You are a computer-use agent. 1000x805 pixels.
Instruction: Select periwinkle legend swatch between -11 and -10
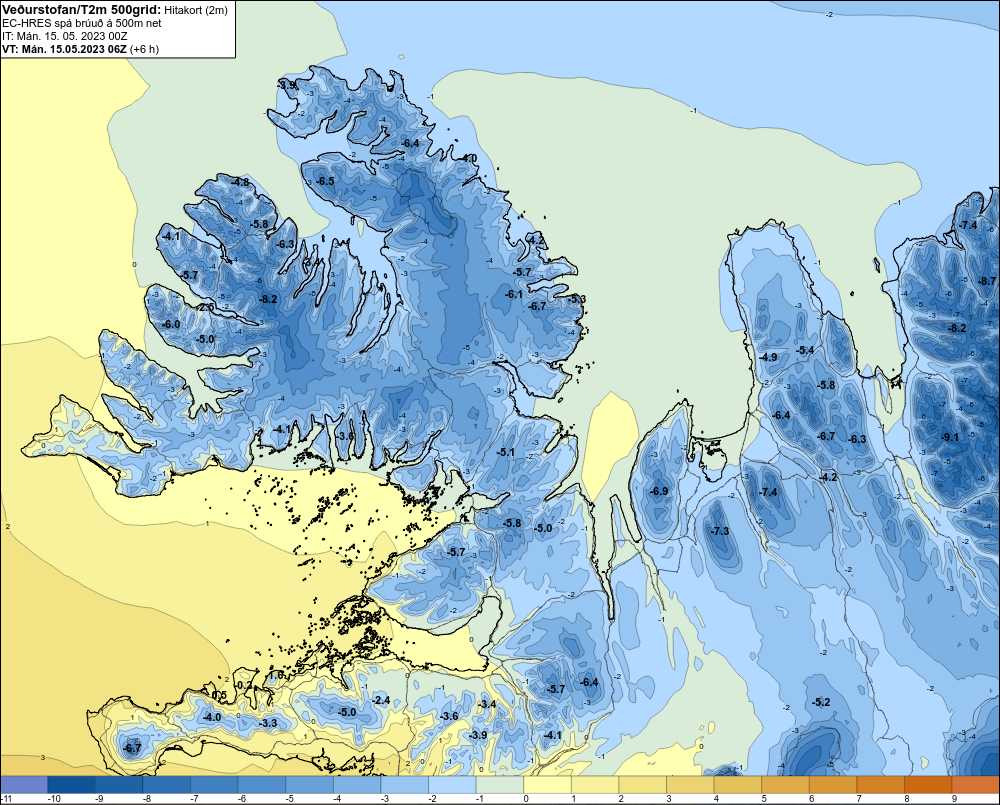tap(24, 785)
